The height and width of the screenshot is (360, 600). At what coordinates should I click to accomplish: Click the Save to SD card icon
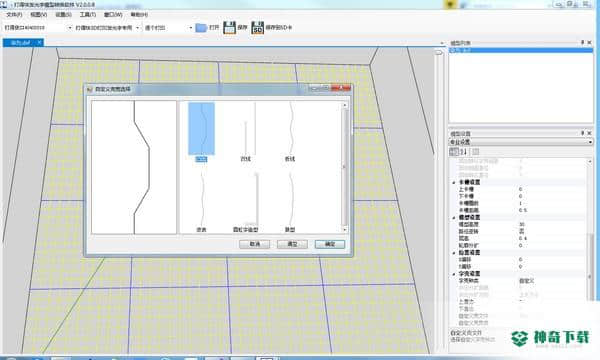(258, 28)
